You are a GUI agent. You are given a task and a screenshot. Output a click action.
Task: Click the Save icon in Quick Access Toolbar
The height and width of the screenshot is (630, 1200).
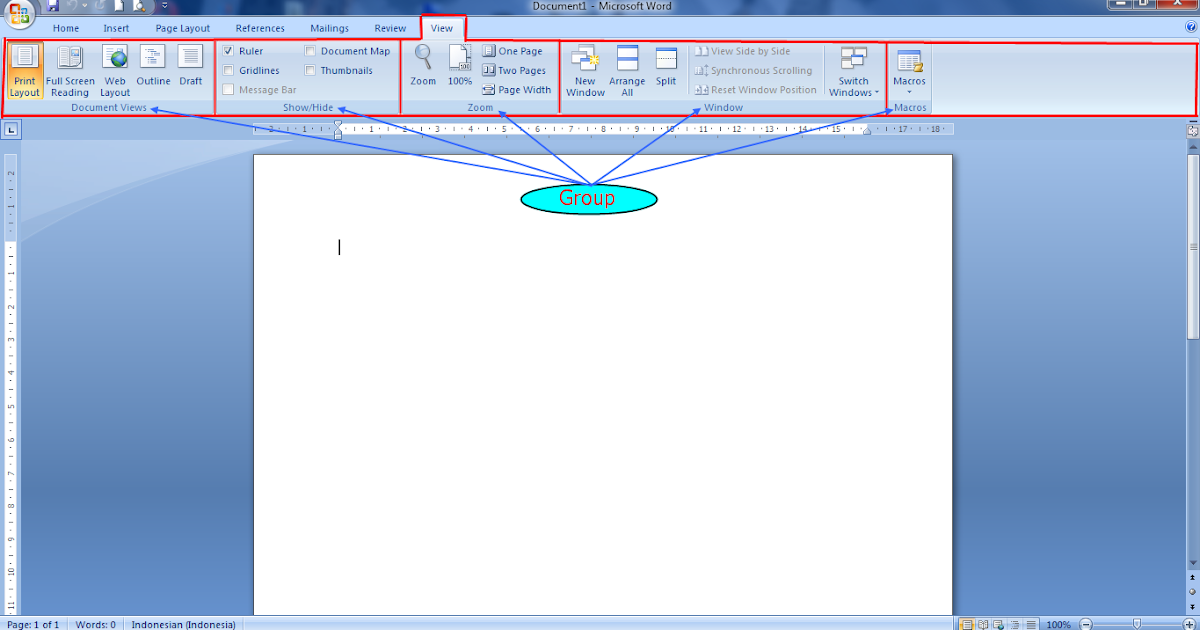tap(53, 6)
